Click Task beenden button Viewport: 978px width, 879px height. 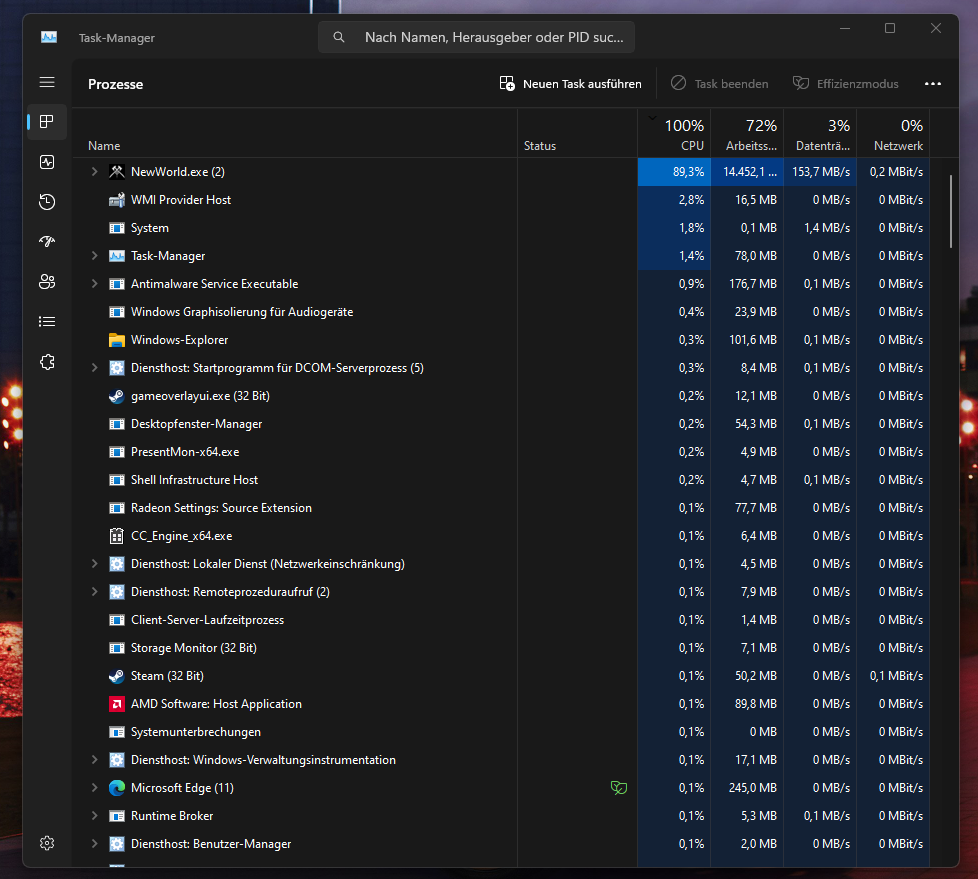tap(719, 84)
